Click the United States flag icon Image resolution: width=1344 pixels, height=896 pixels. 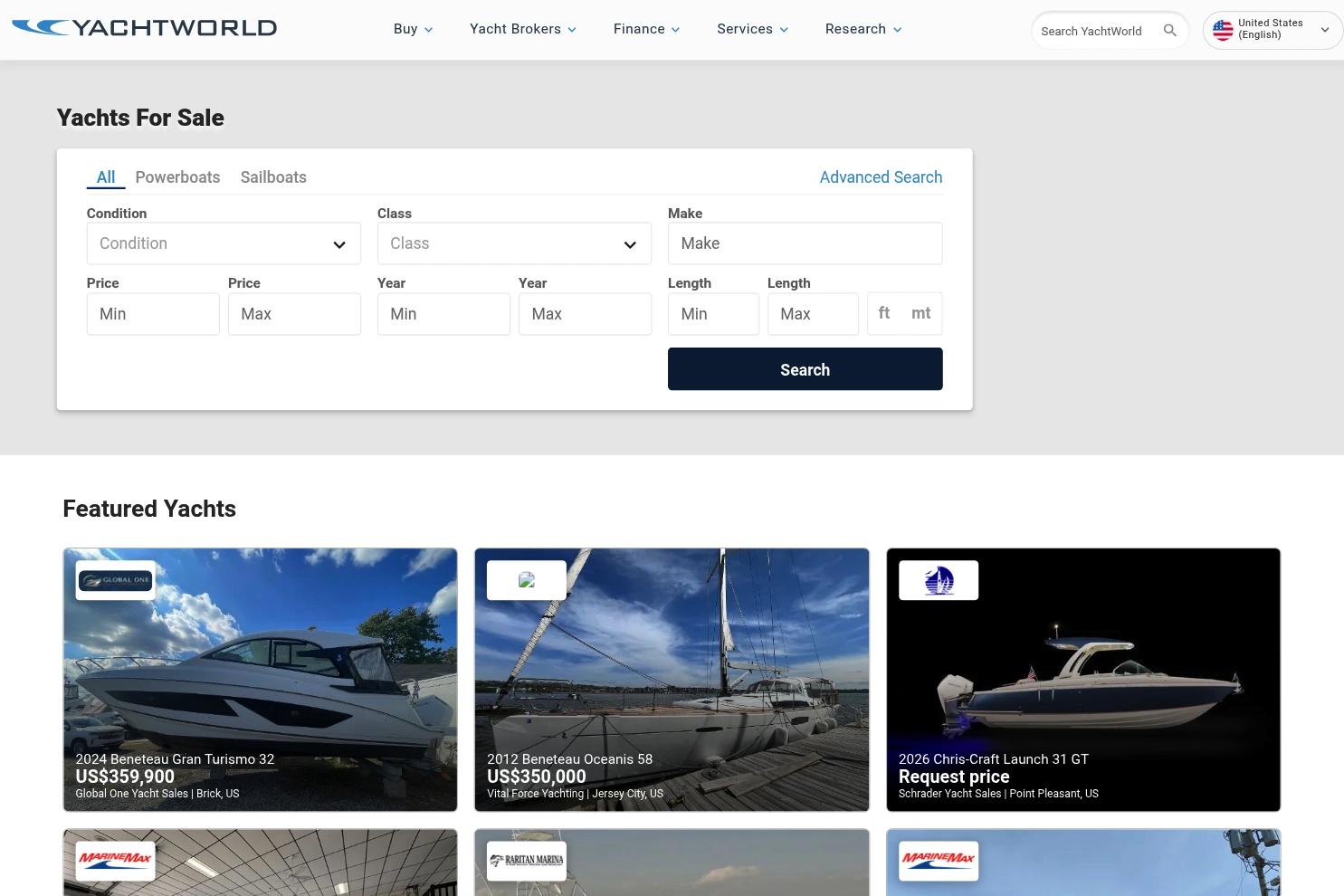(x=1223, y=31)
